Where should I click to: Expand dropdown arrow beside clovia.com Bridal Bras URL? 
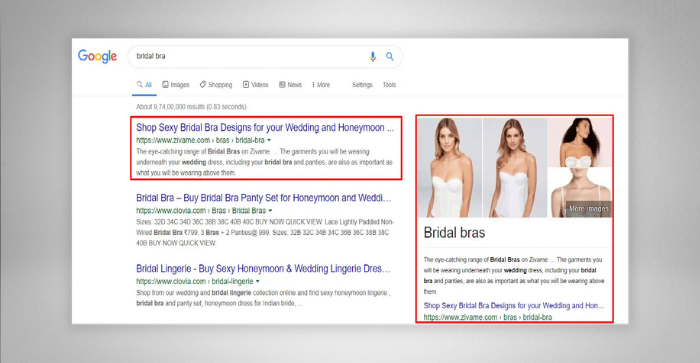[271, 210]
